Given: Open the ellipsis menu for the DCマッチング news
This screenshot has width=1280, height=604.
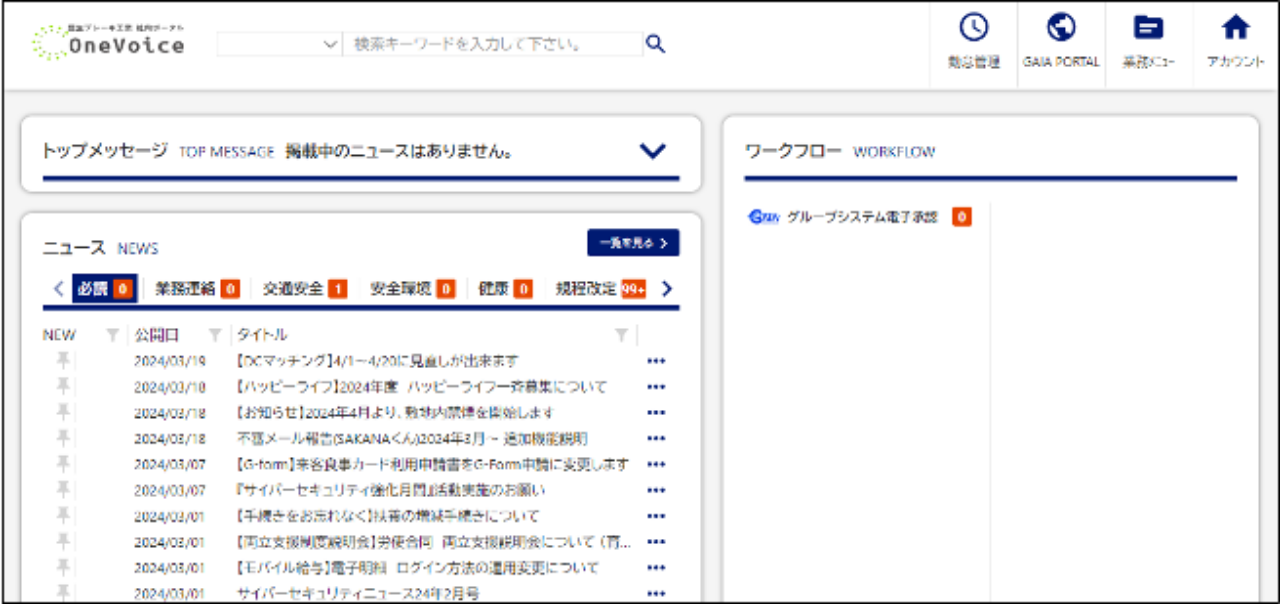Looking at the screenshot, I should point(655,360).
